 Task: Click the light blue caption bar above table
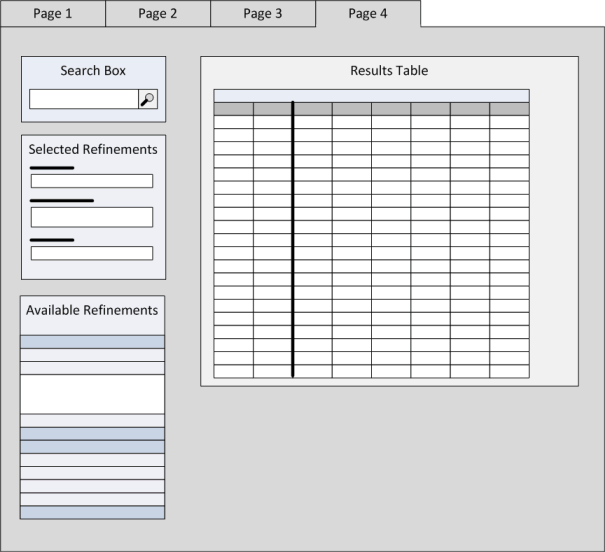tap(372, 96)
